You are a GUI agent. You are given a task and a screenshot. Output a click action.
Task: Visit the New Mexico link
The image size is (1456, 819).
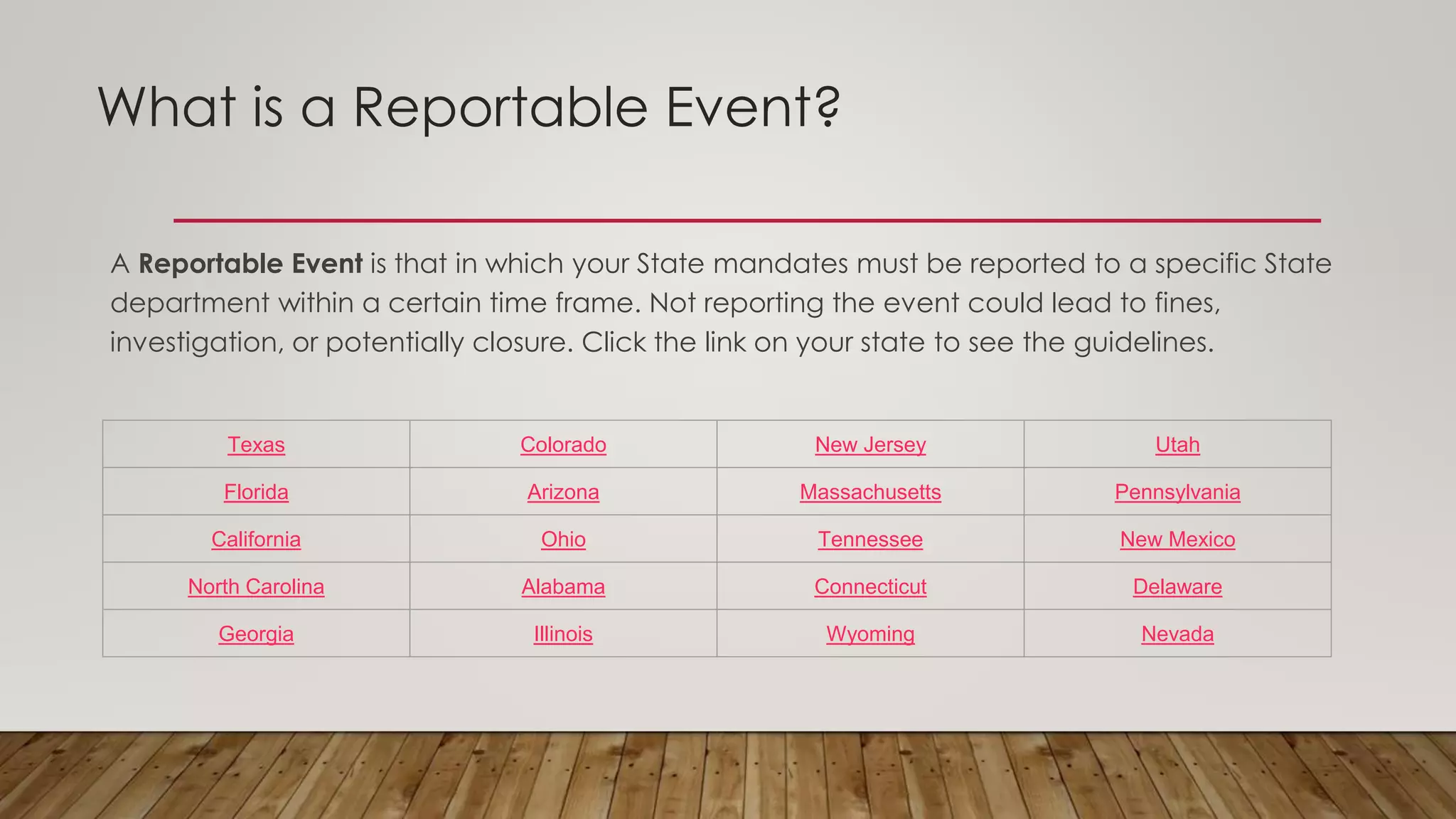click(x=1177, y=540)
